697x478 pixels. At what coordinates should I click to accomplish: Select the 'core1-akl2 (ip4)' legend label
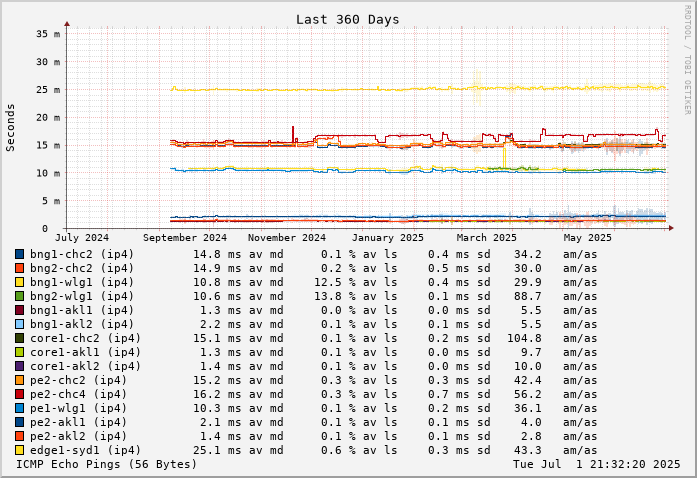(x=85, y=366)
